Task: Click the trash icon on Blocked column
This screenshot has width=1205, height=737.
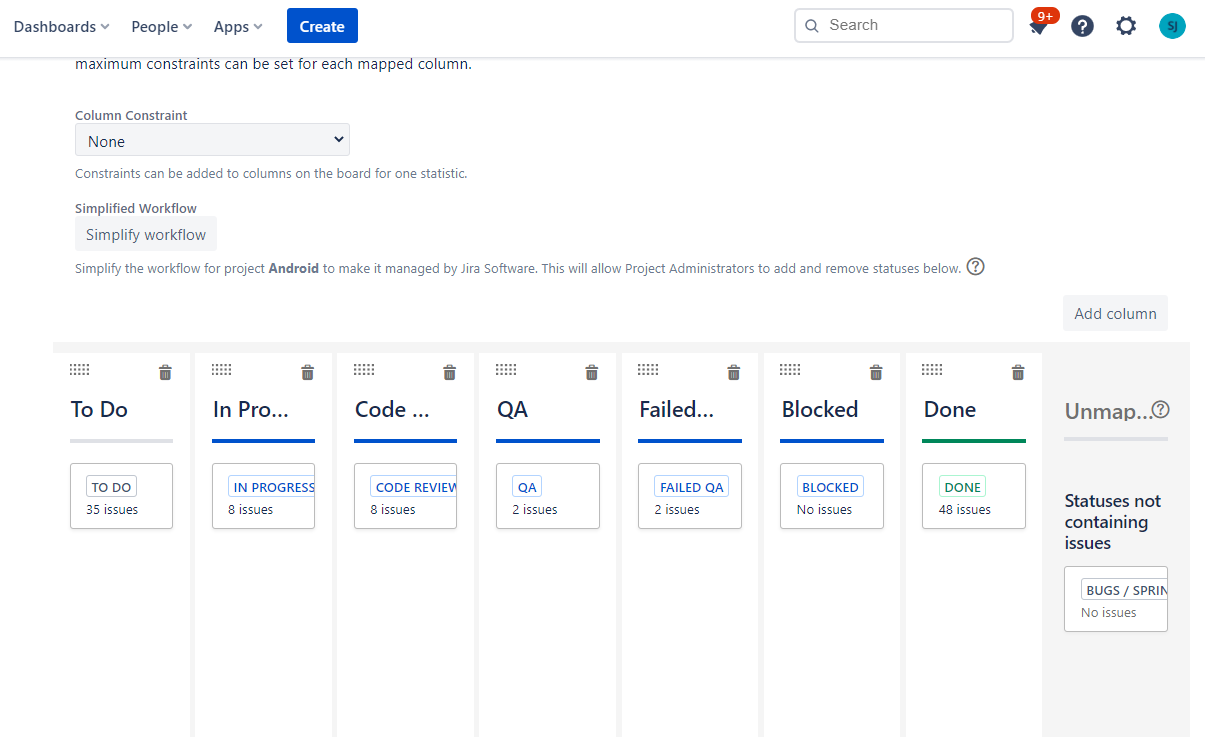Action: pos(876,373)
